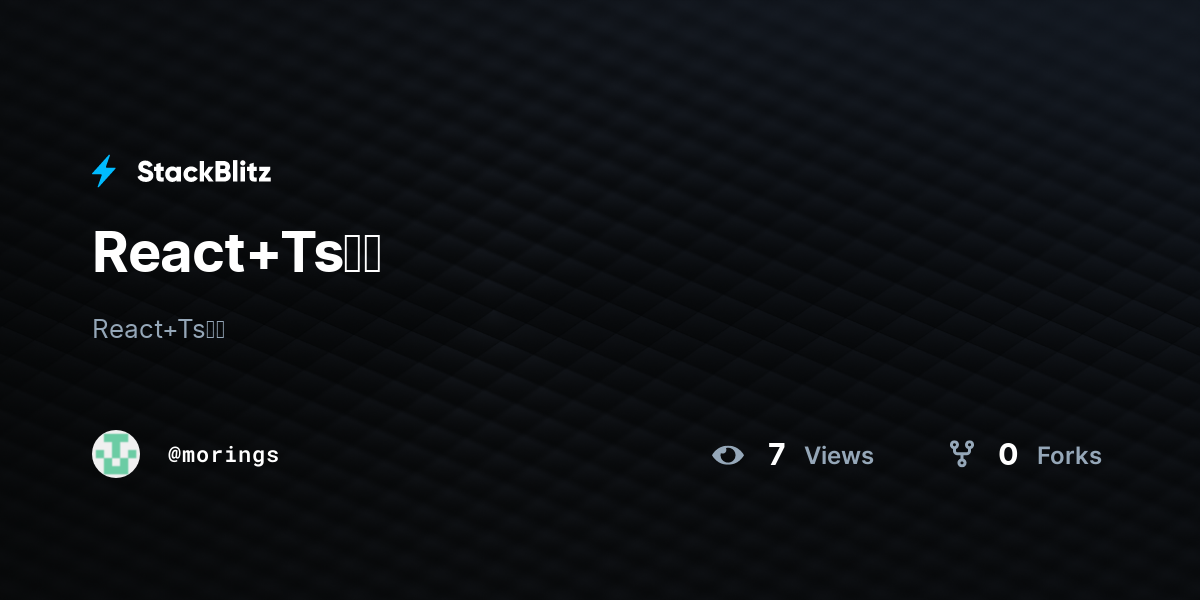The width and height of the screenshot is (1200, 600).
Task: Click the StackBlitz wordmark text
Action: 204,172
